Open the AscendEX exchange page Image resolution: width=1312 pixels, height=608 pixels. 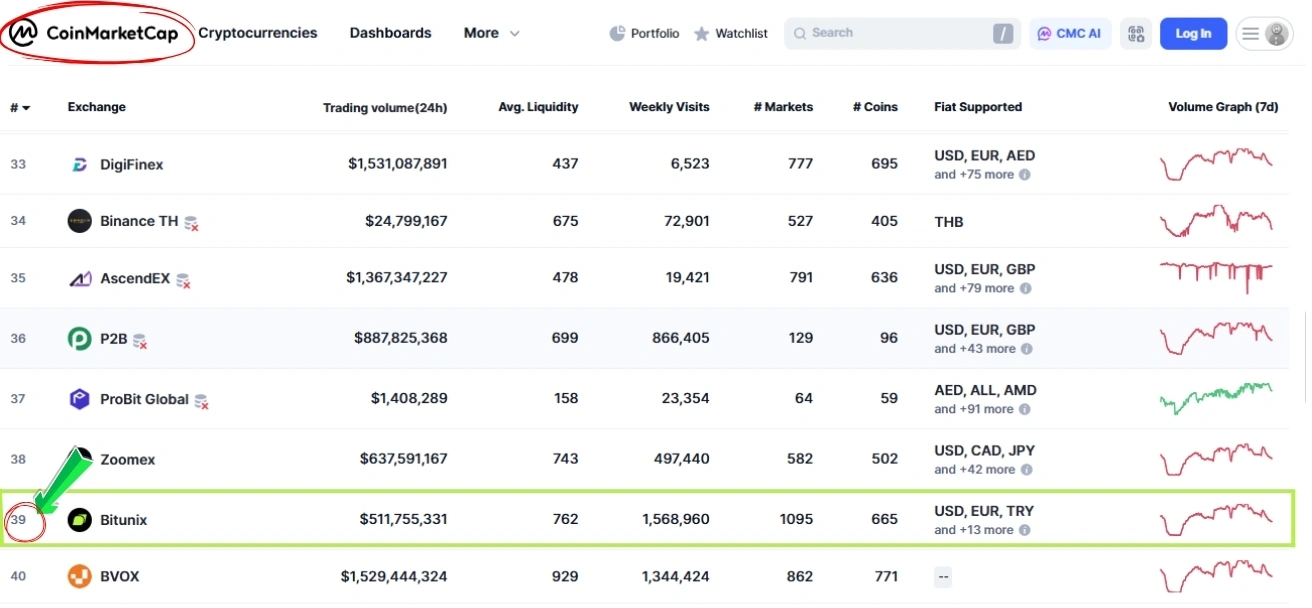click(135, 278)
